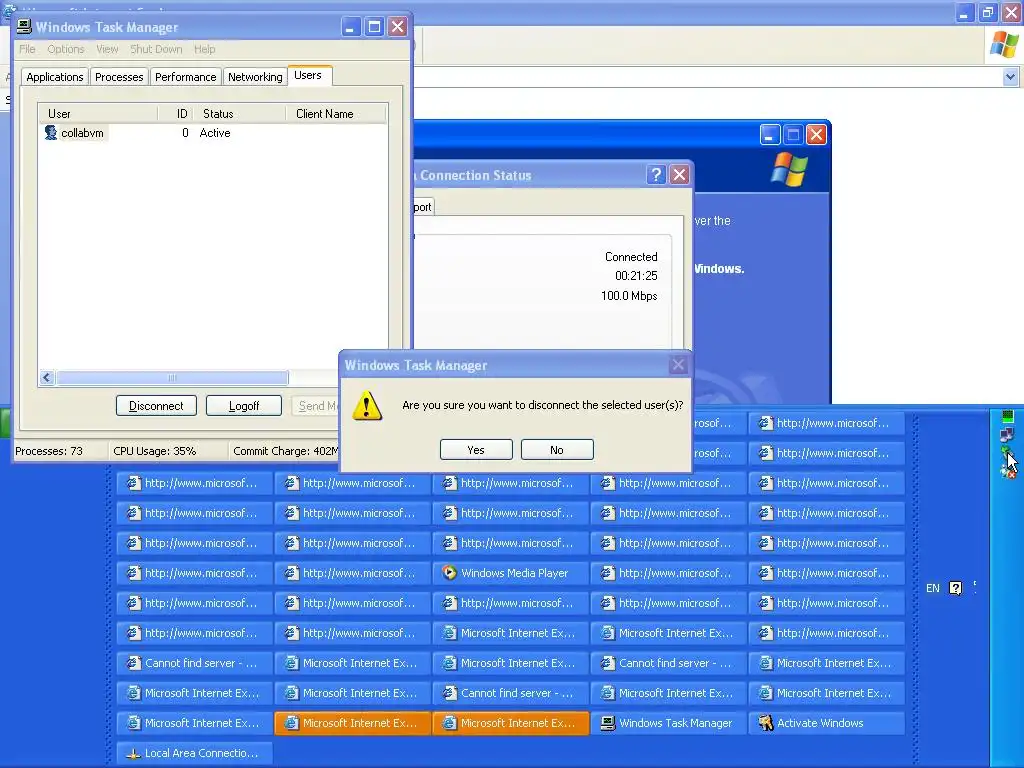Select the Users tab
The image size is (1024, 768).
click(x=308, y=75)
